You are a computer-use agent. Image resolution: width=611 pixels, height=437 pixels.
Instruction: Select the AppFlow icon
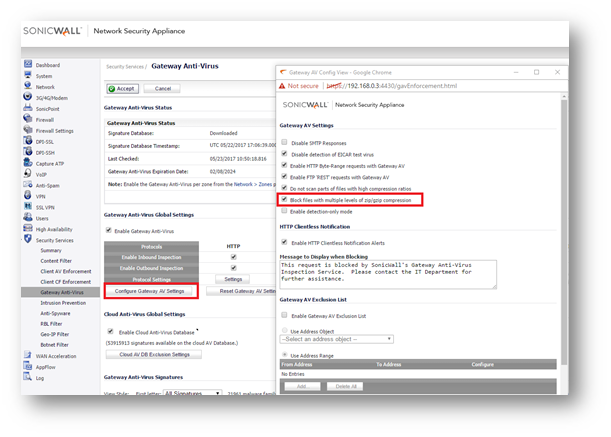tap(28, 366)
